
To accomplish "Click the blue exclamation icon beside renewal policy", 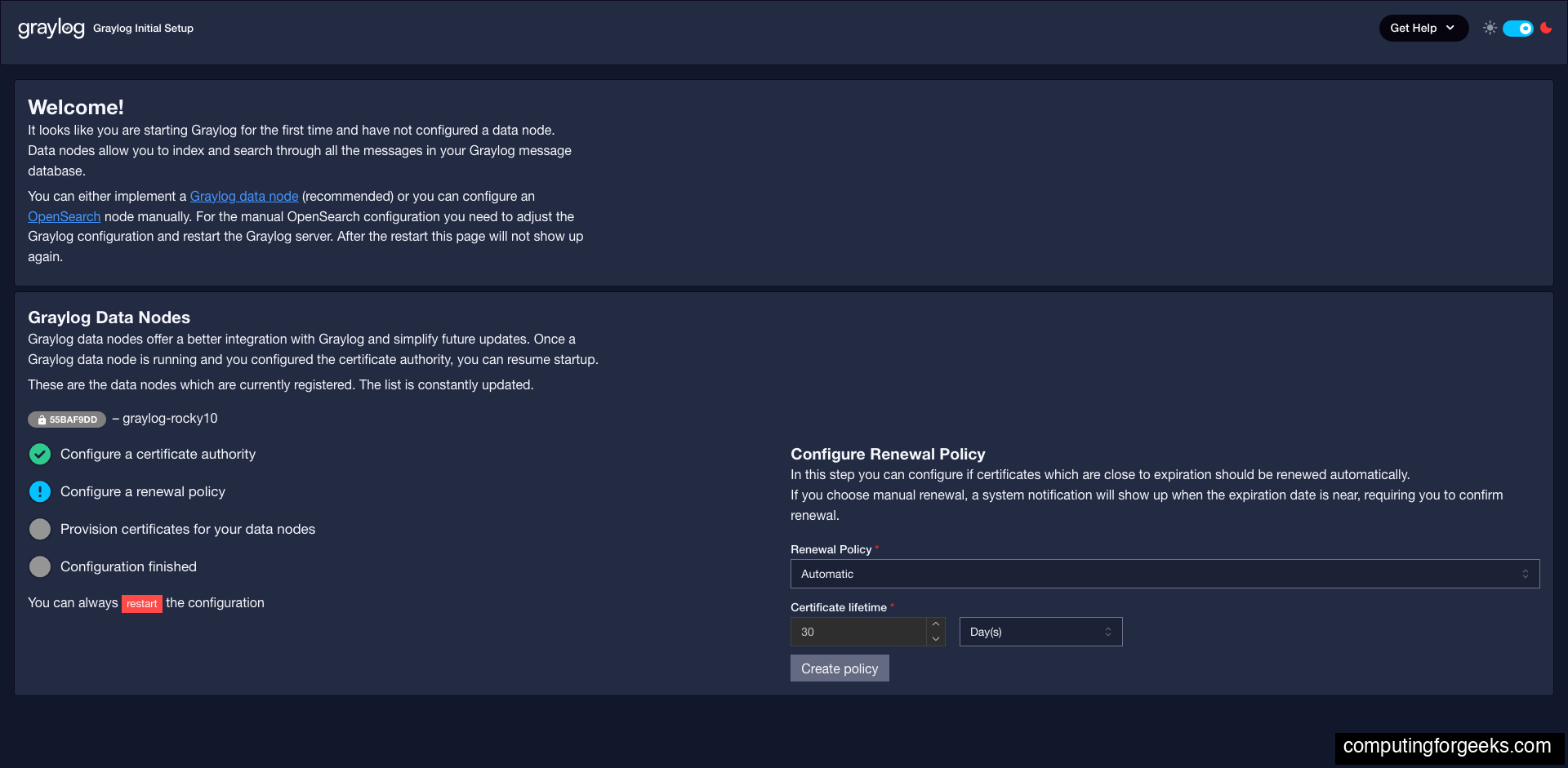I will 39,491.
